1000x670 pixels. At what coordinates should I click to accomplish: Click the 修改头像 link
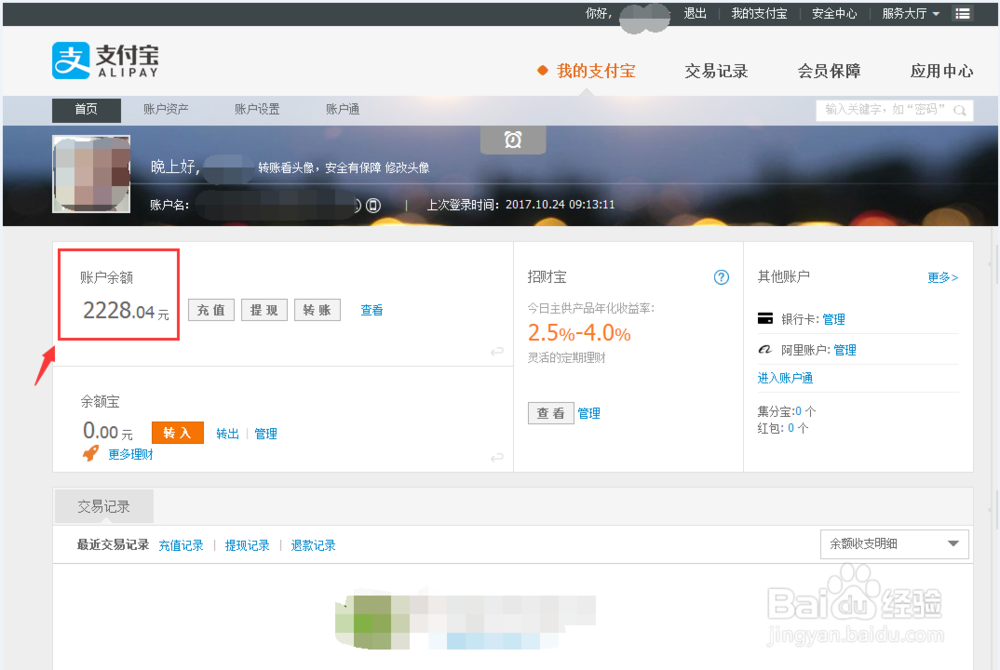[x=407, y=168]
